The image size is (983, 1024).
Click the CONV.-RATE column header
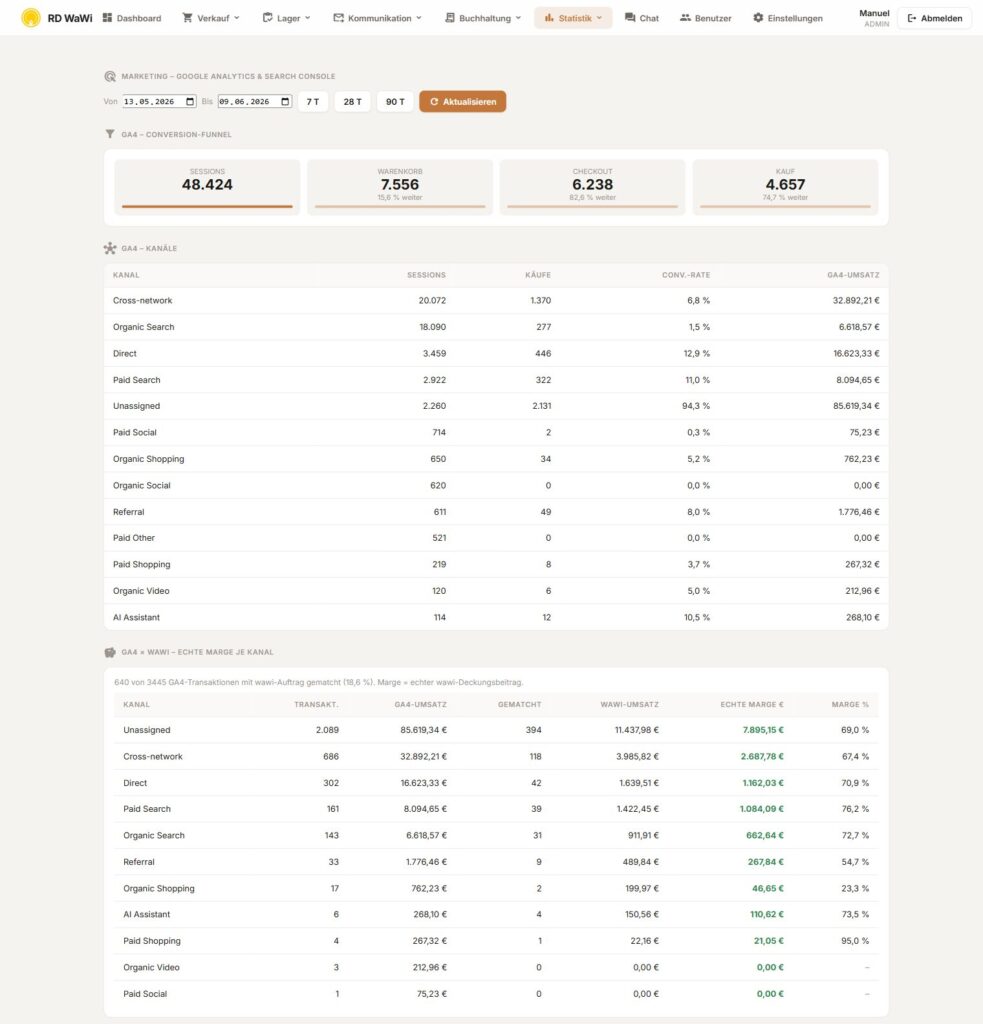686,275
